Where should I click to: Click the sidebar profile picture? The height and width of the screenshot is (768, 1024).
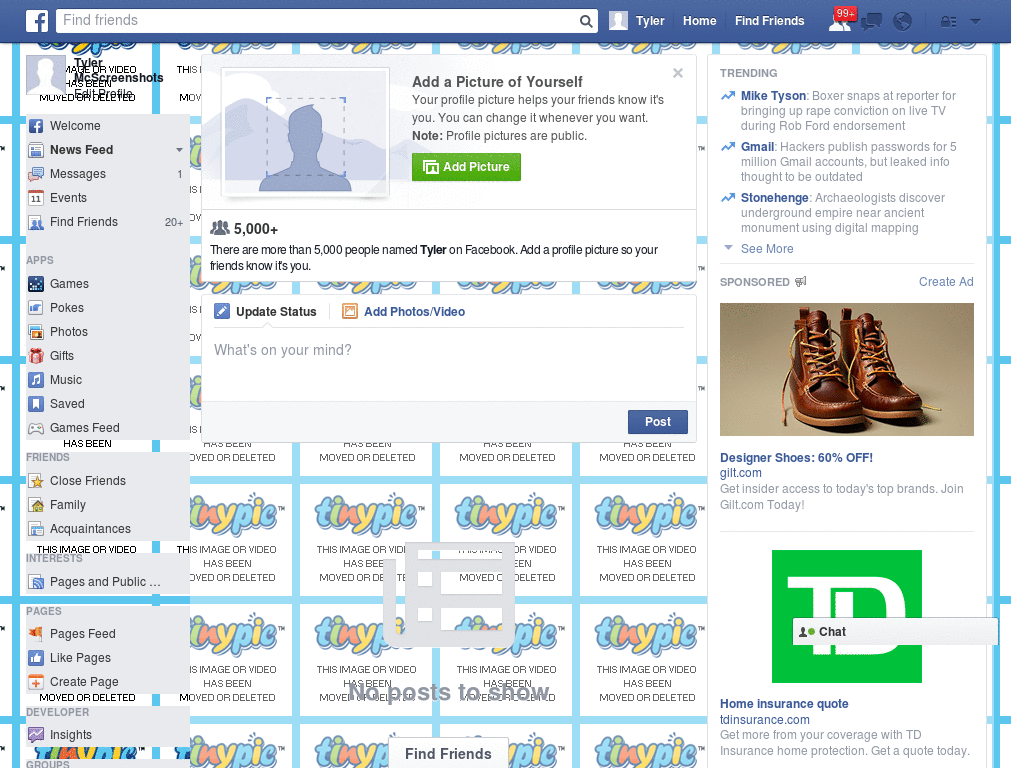tap(46, 75)
